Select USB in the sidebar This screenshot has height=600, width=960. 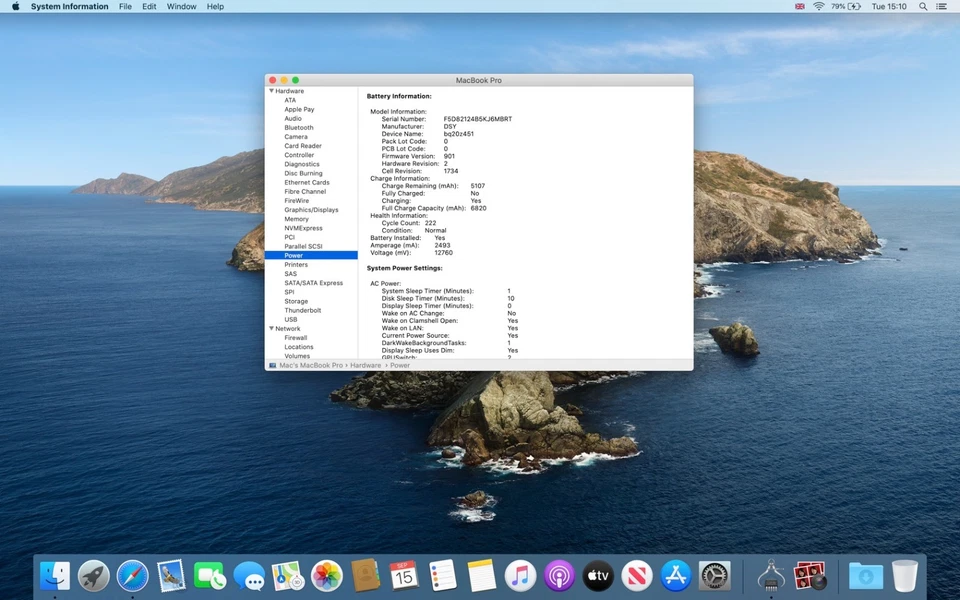click(290, 320)
